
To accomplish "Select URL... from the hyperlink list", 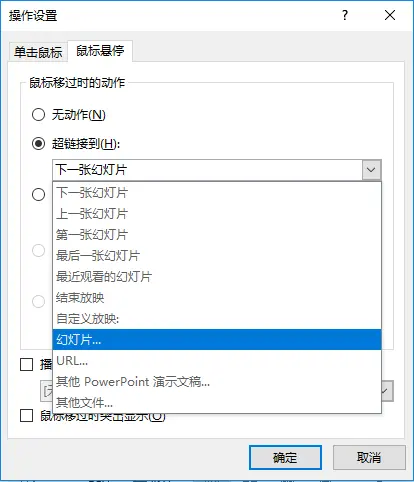I will 217,361.
